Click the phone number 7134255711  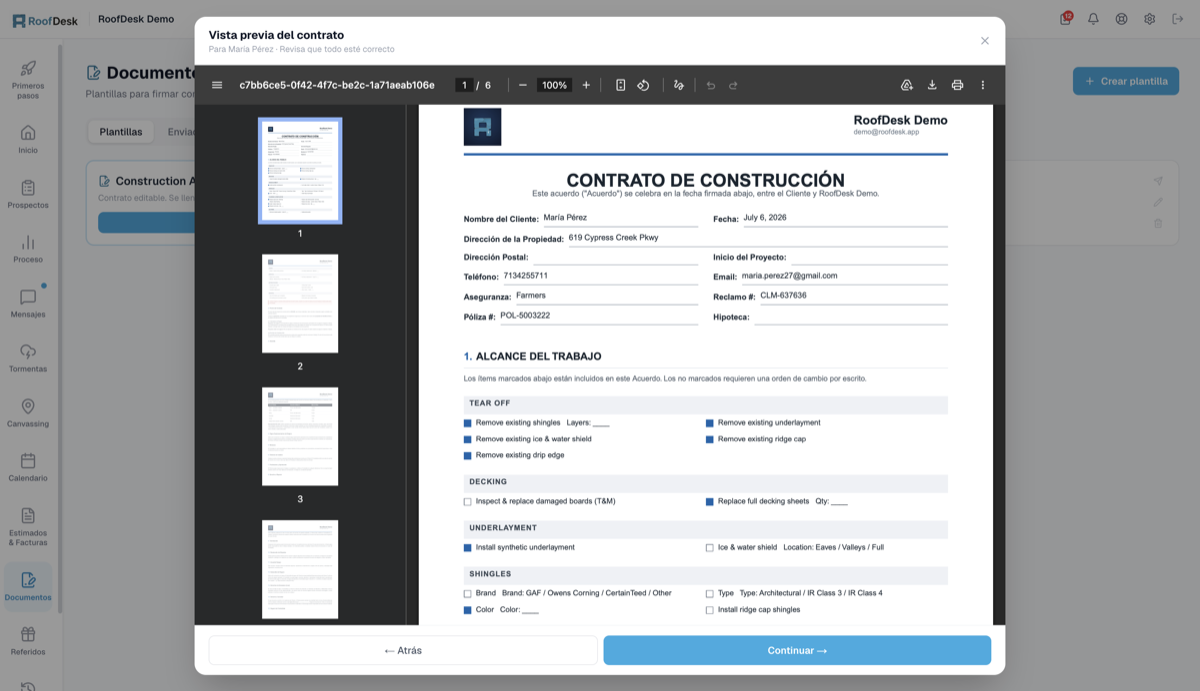pos(526,275)
